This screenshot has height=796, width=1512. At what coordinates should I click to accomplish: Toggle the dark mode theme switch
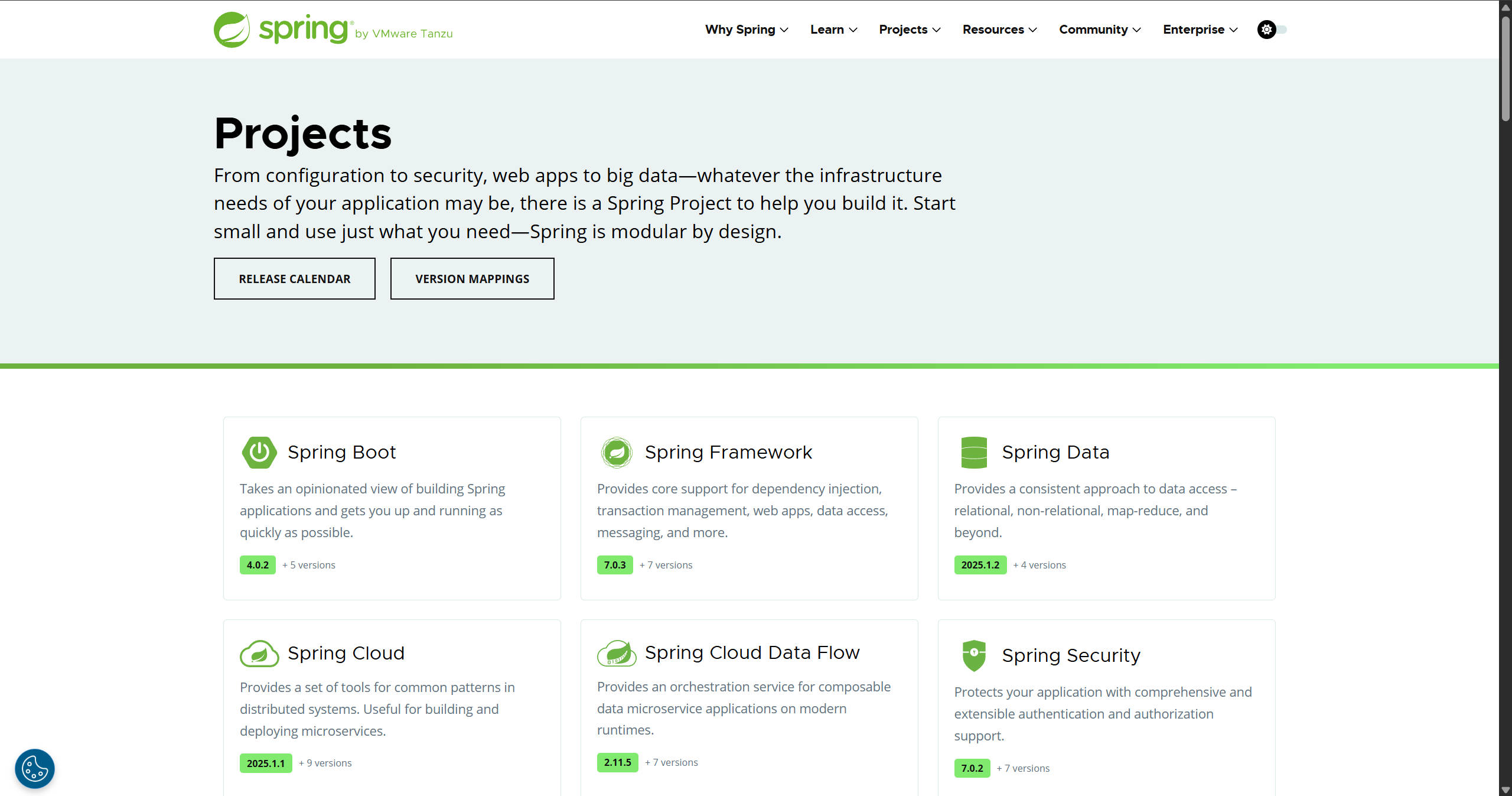coord(1272,30)
